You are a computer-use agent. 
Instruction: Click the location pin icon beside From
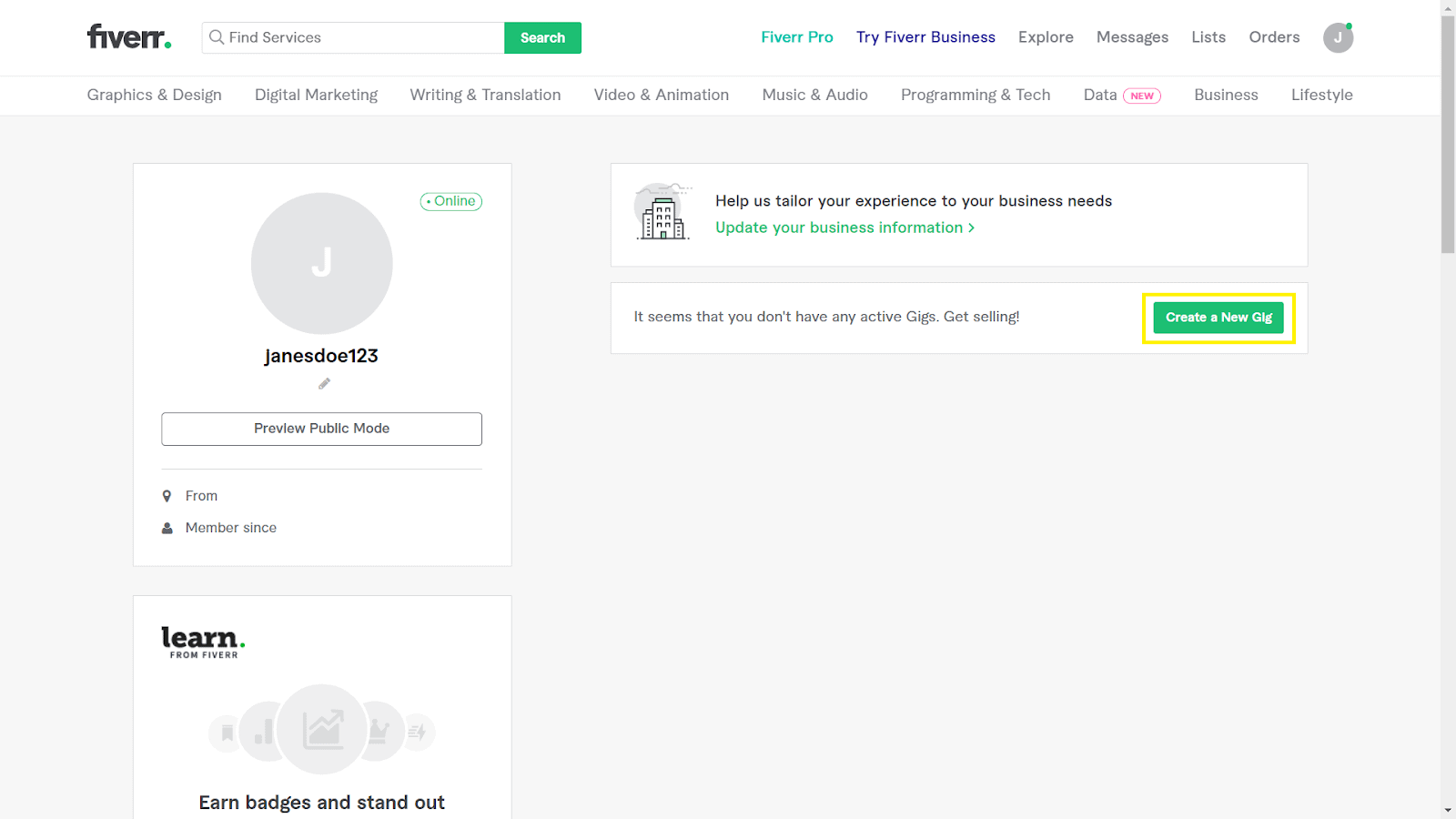pyautogui.click(x=167, y=496)
